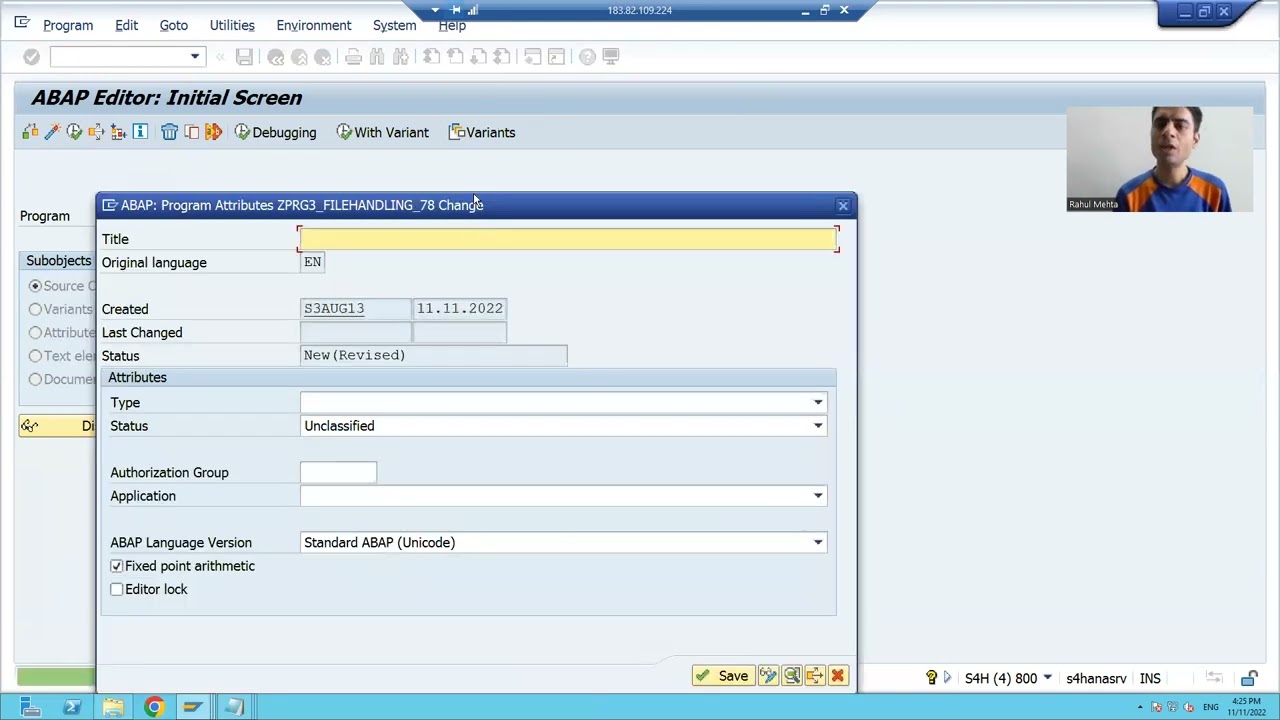Viewport: 1280px width, 720px height.
Task: Select the Variants radio button
Action: (x=35, y=309)
